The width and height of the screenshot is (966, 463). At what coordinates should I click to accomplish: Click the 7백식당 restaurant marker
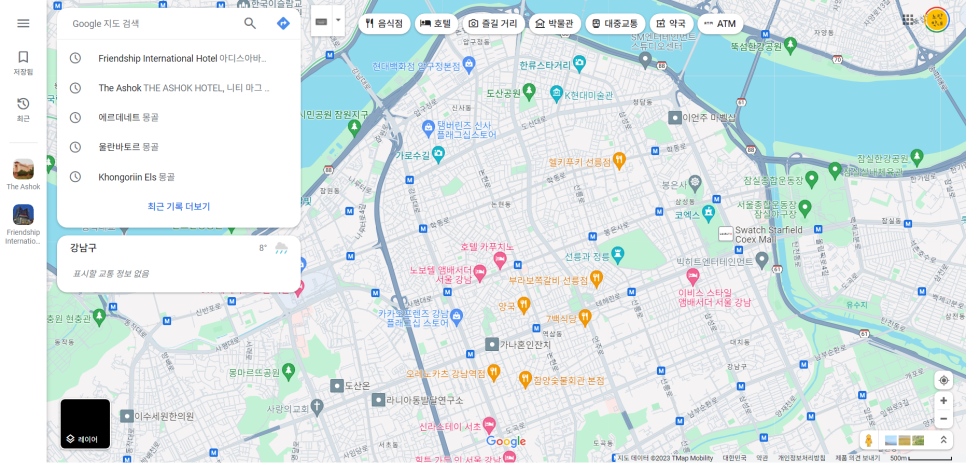(x=585, y=317)
